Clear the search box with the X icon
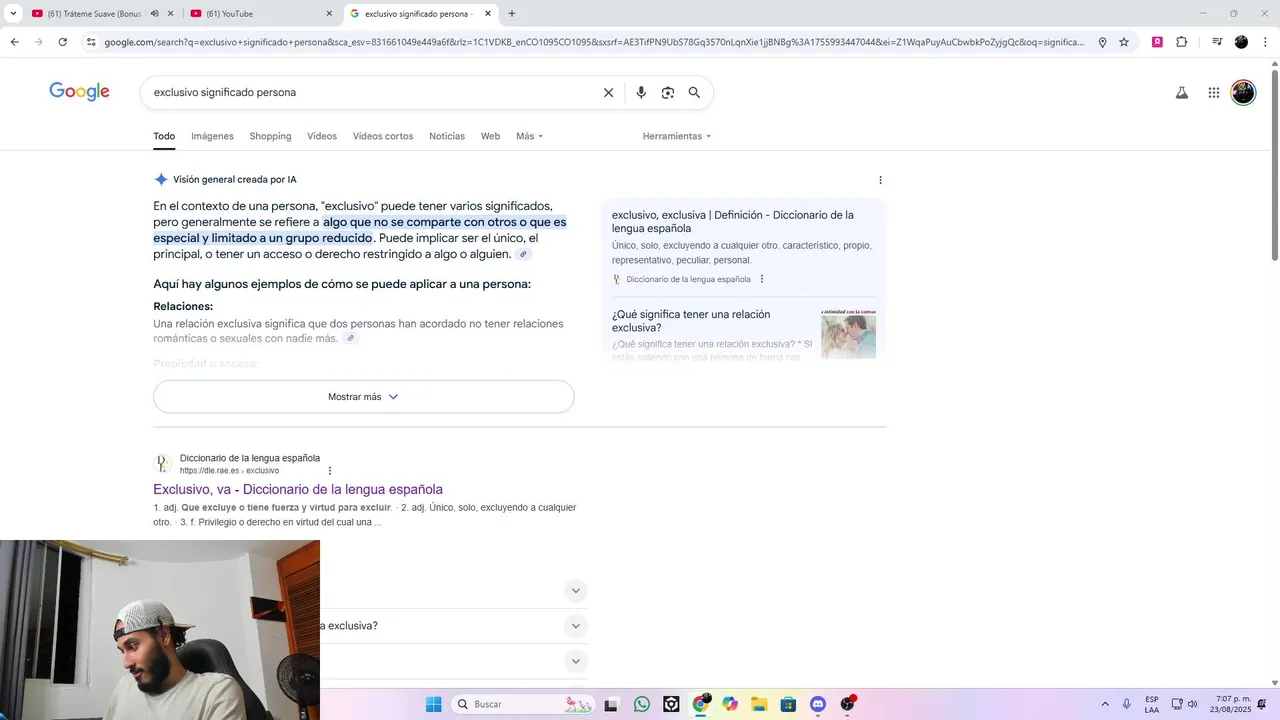Image resolution: width=1280 pixels, height=720 pixels. click(x=608, y=92)
